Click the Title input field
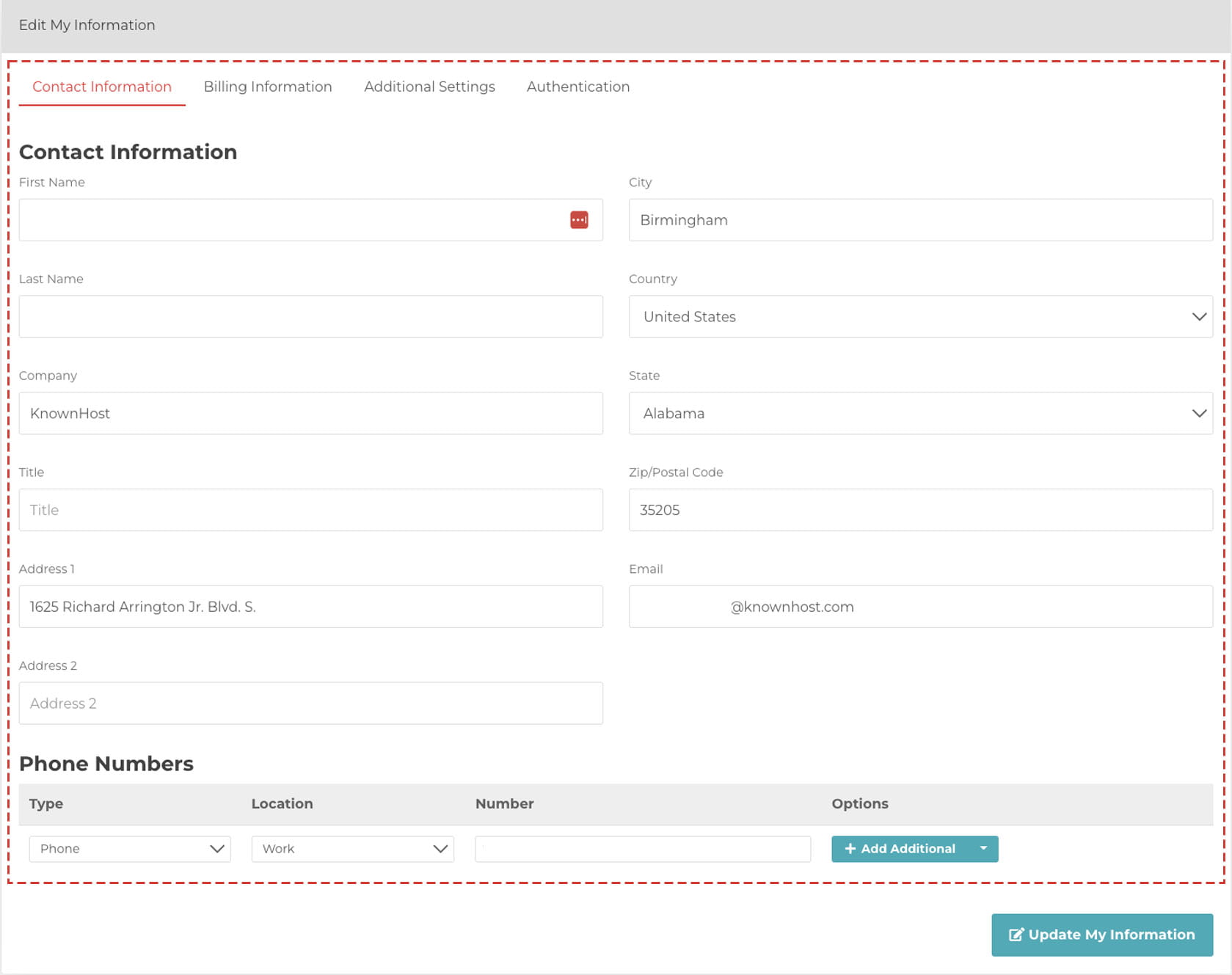1232x975 pixels. 311,510
